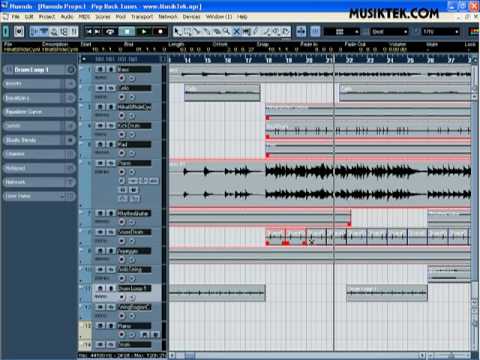Toggle Show Overview toolbar button

tap(54, 32)
